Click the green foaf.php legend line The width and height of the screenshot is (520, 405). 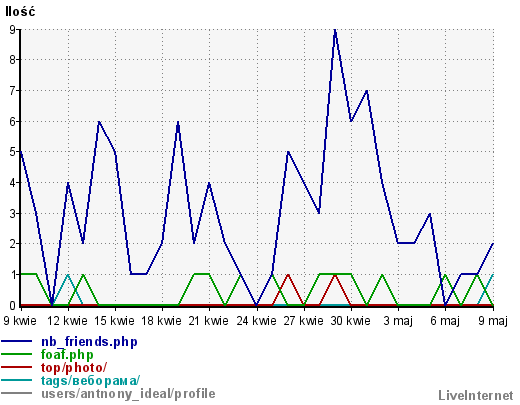point(17,354)
